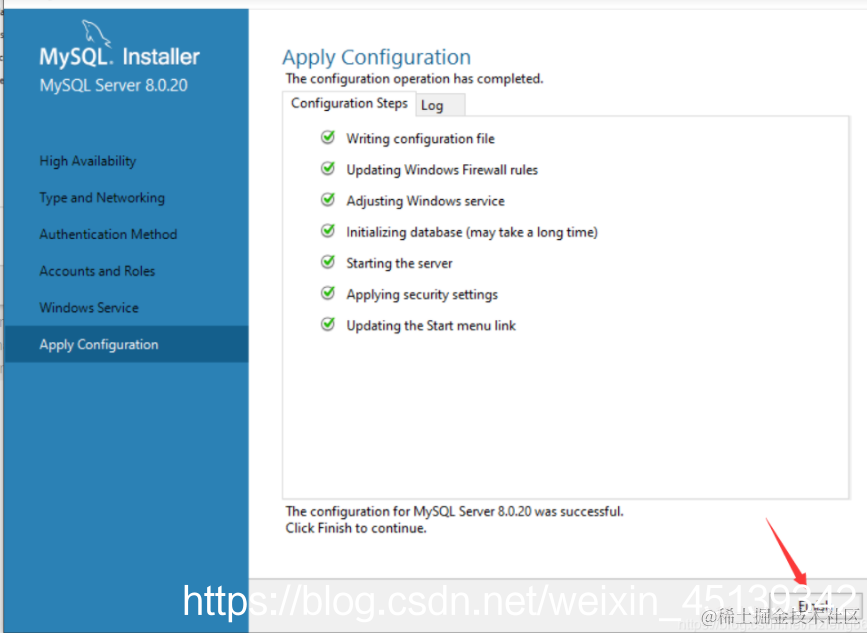
Task: Open the High Availability step
Action: click(87, 161)
